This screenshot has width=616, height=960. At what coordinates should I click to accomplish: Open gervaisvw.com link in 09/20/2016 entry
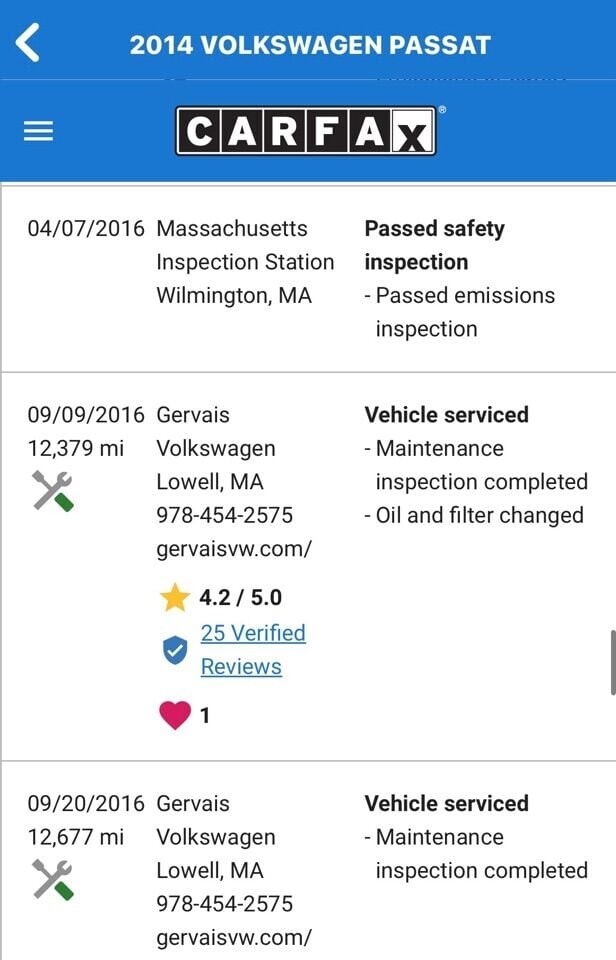234,938
